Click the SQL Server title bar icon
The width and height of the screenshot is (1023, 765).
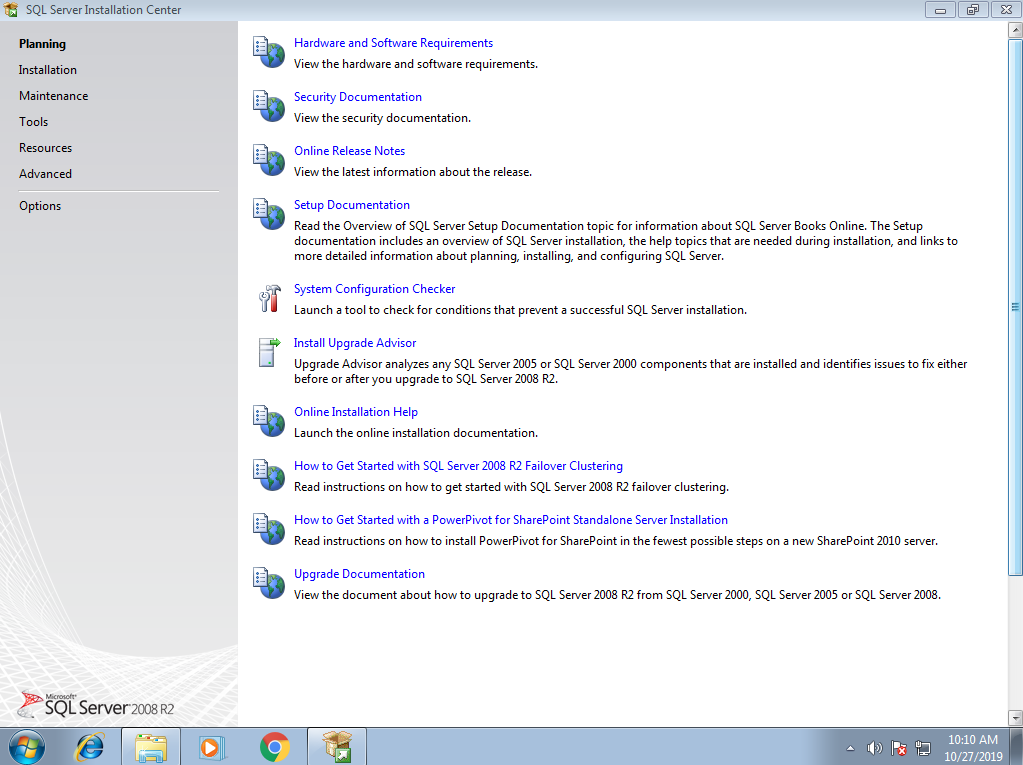click(11, 10)
